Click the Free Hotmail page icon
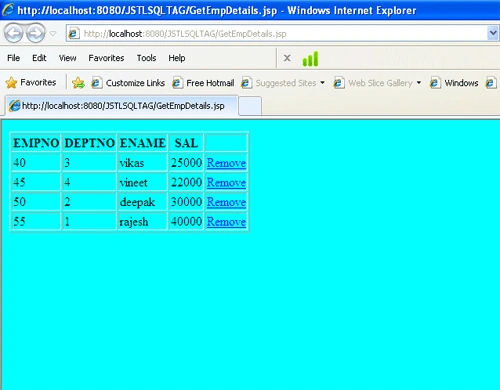The width and height of the screenshot is (500, 390). [x=177, y=83]
